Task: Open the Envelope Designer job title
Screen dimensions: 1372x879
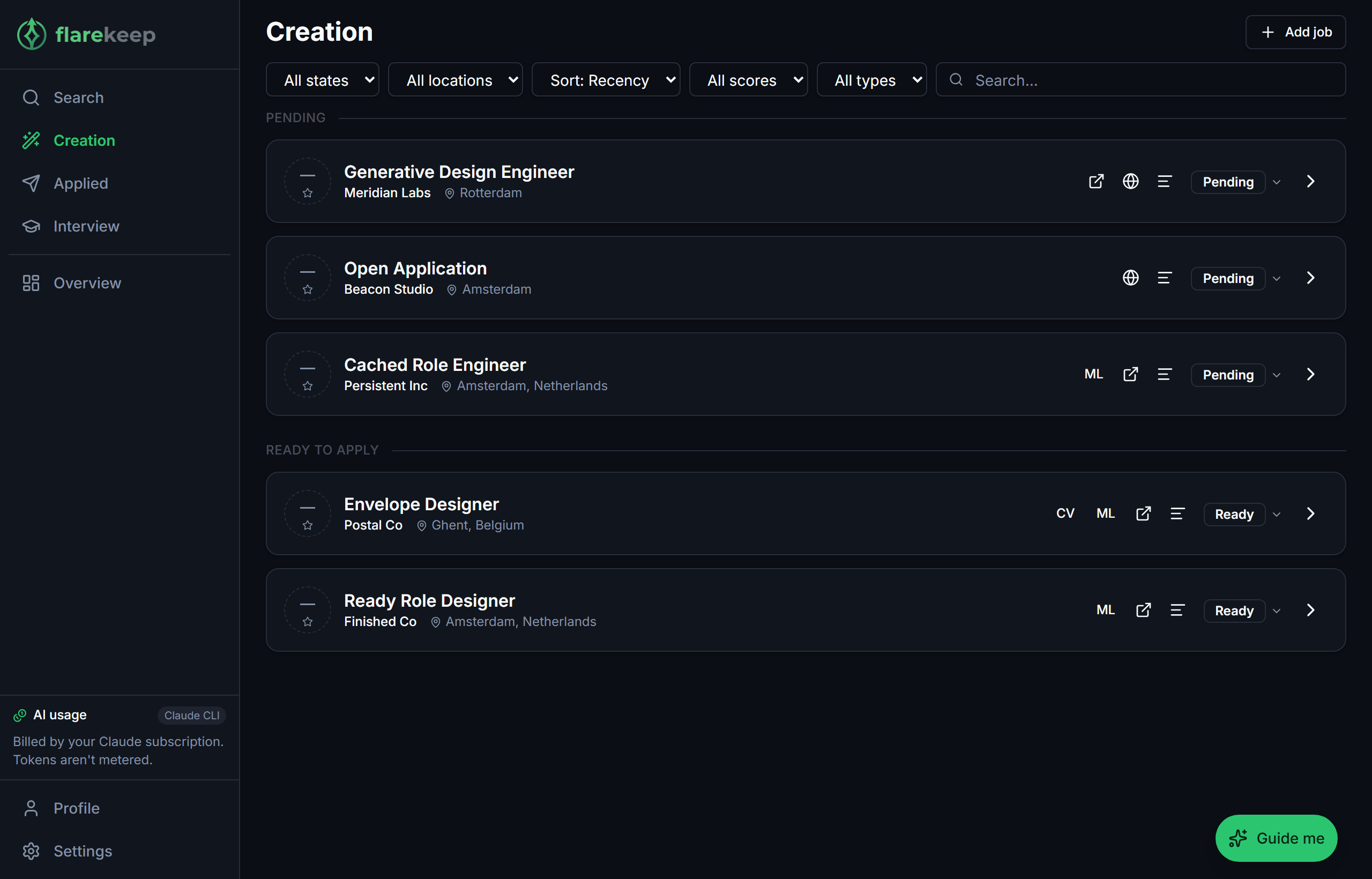Action: click(421, 504)
